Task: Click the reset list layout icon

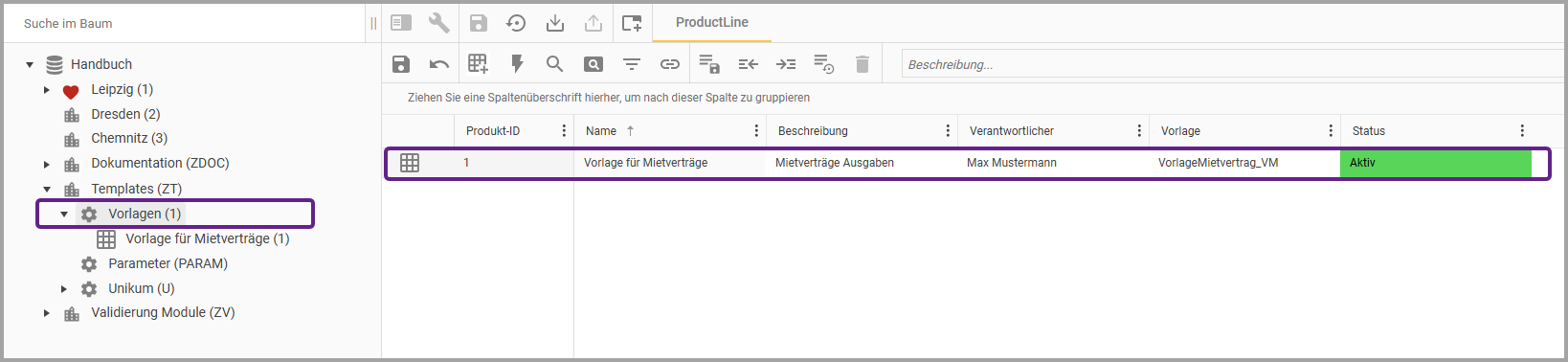Action: tap(824, 64)
